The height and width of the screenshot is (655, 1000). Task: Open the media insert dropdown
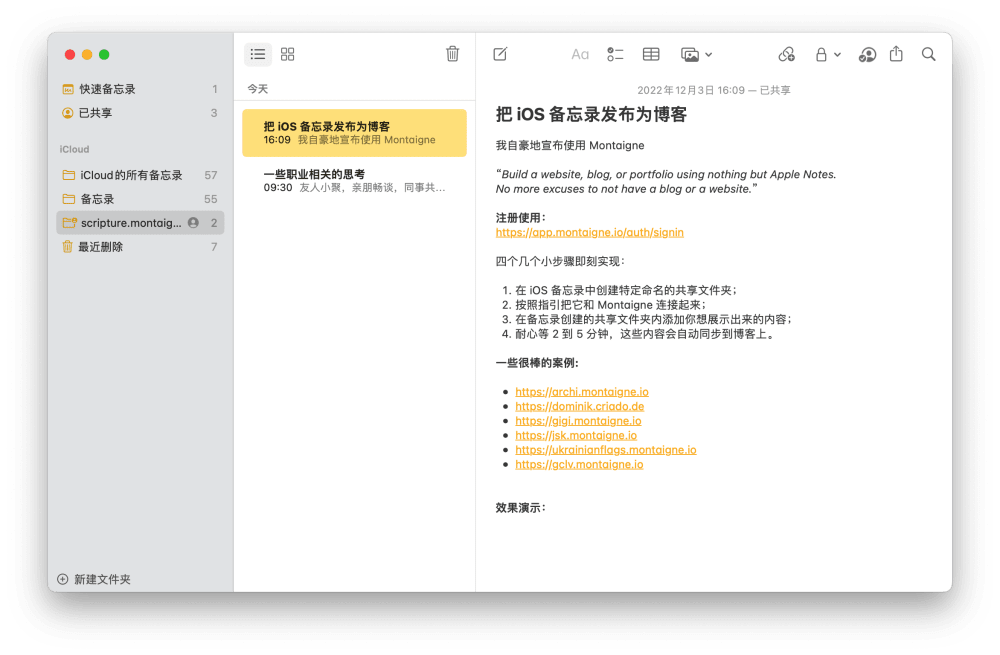(x=696, y=54)
